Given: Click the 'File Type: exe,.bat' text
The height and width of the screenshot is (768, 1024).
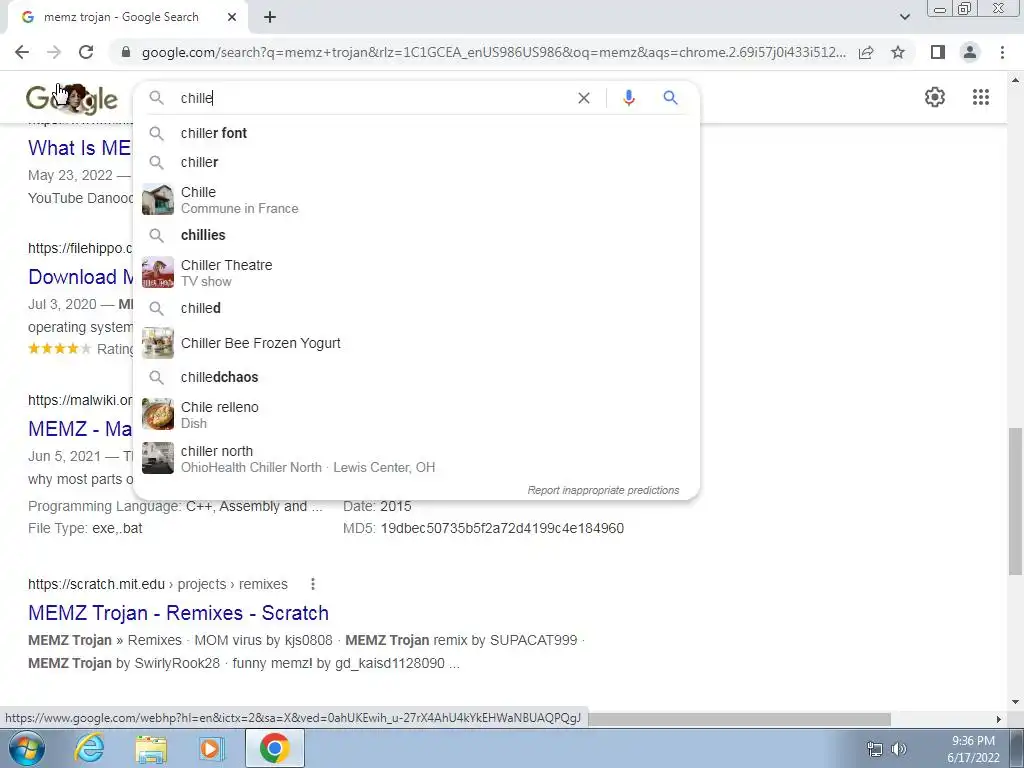Looking at the screenshot, I should pyautogui.click(x=85, y=528).
